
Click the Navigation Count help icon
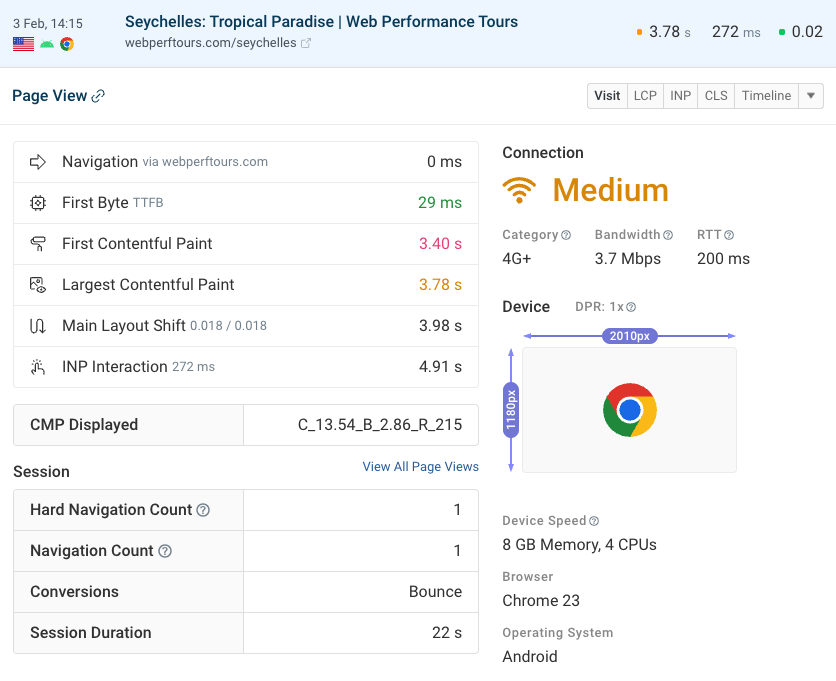pyautogui.click(x=165, y=551)
